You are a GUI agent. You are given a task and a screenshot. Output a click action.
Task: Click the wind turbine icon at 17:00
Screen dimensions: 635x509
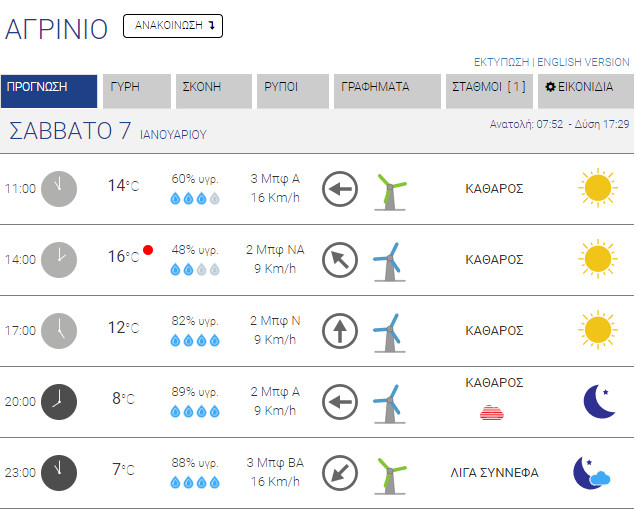[388, 330]
